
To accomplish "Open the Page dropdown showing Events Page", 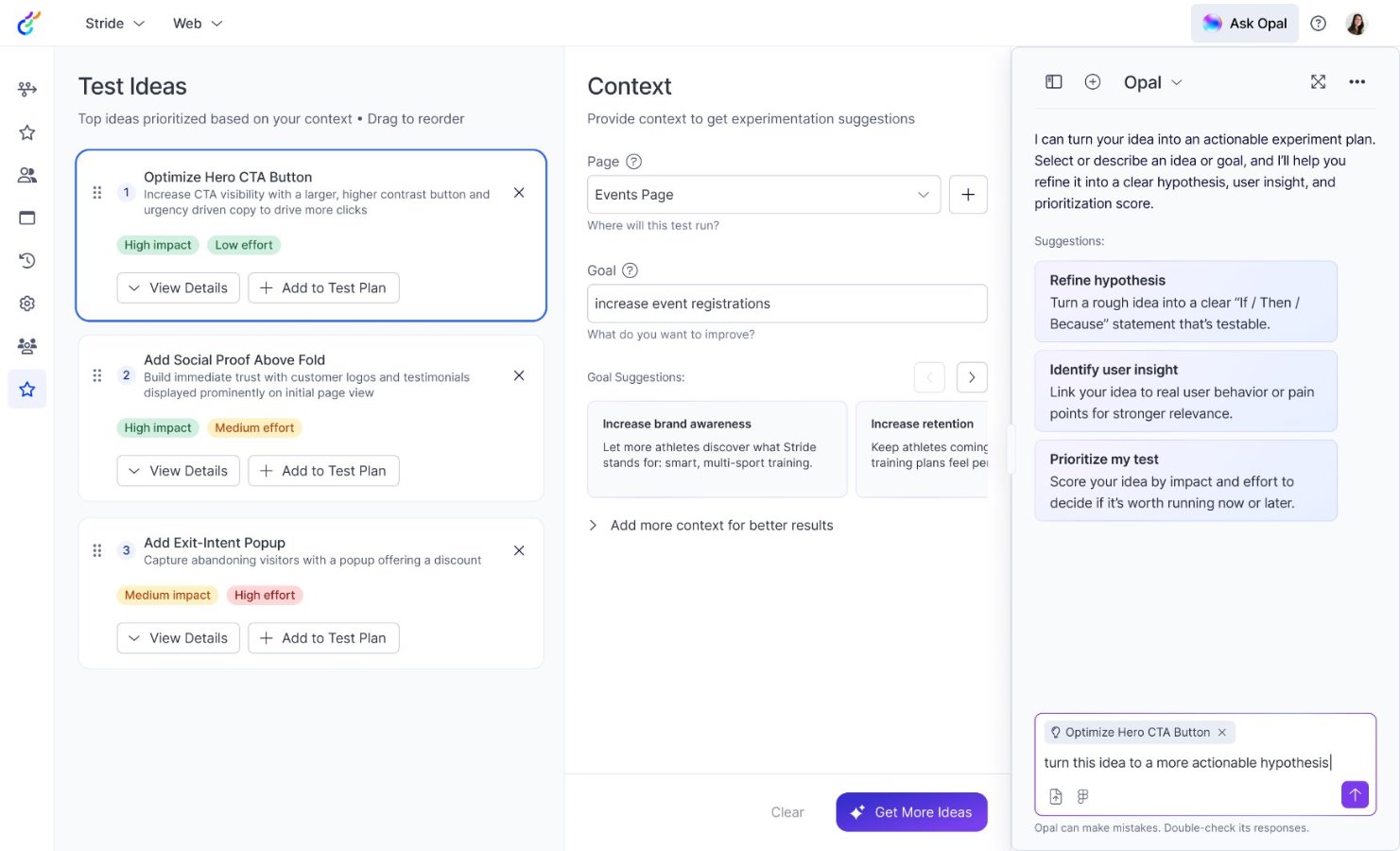I will (763, 195).
